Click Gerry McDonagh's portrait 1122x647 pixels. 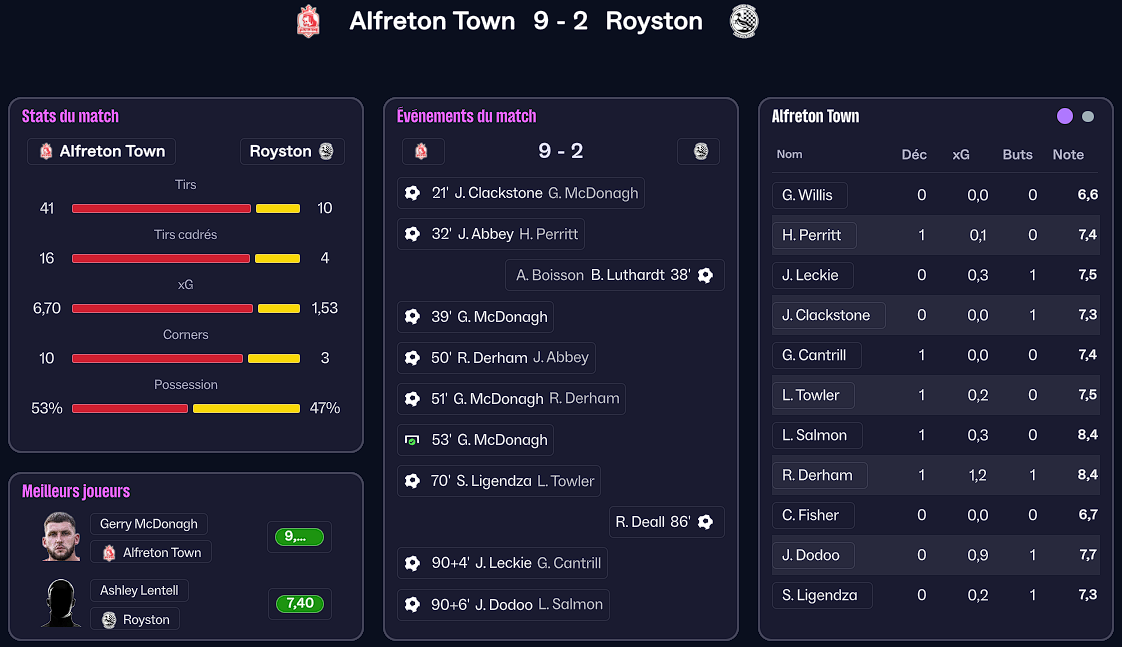pyautogui.click(x=61, y=537)
